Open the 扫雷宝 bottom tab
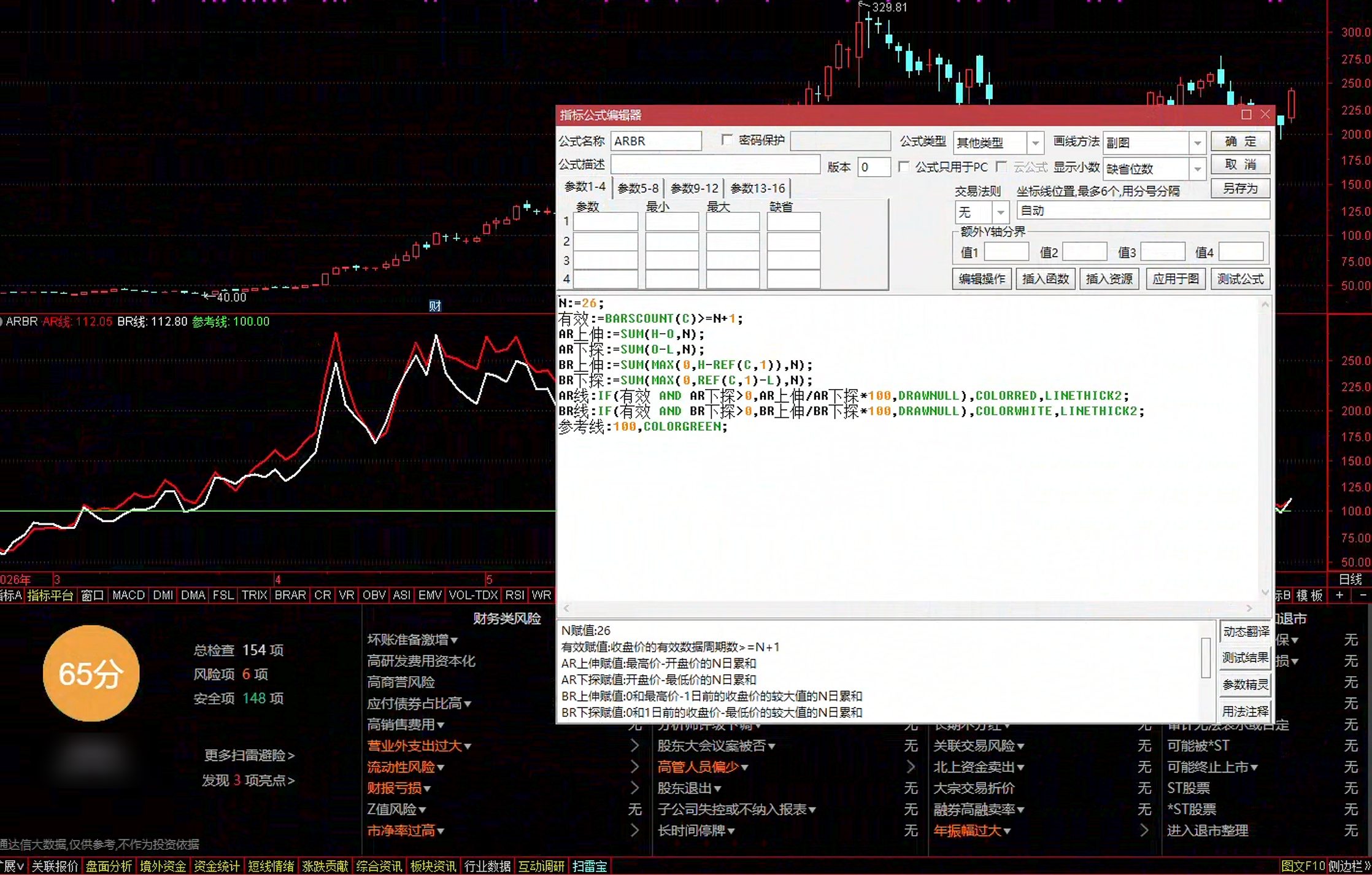1372x875 pixels. click(590, 866)
